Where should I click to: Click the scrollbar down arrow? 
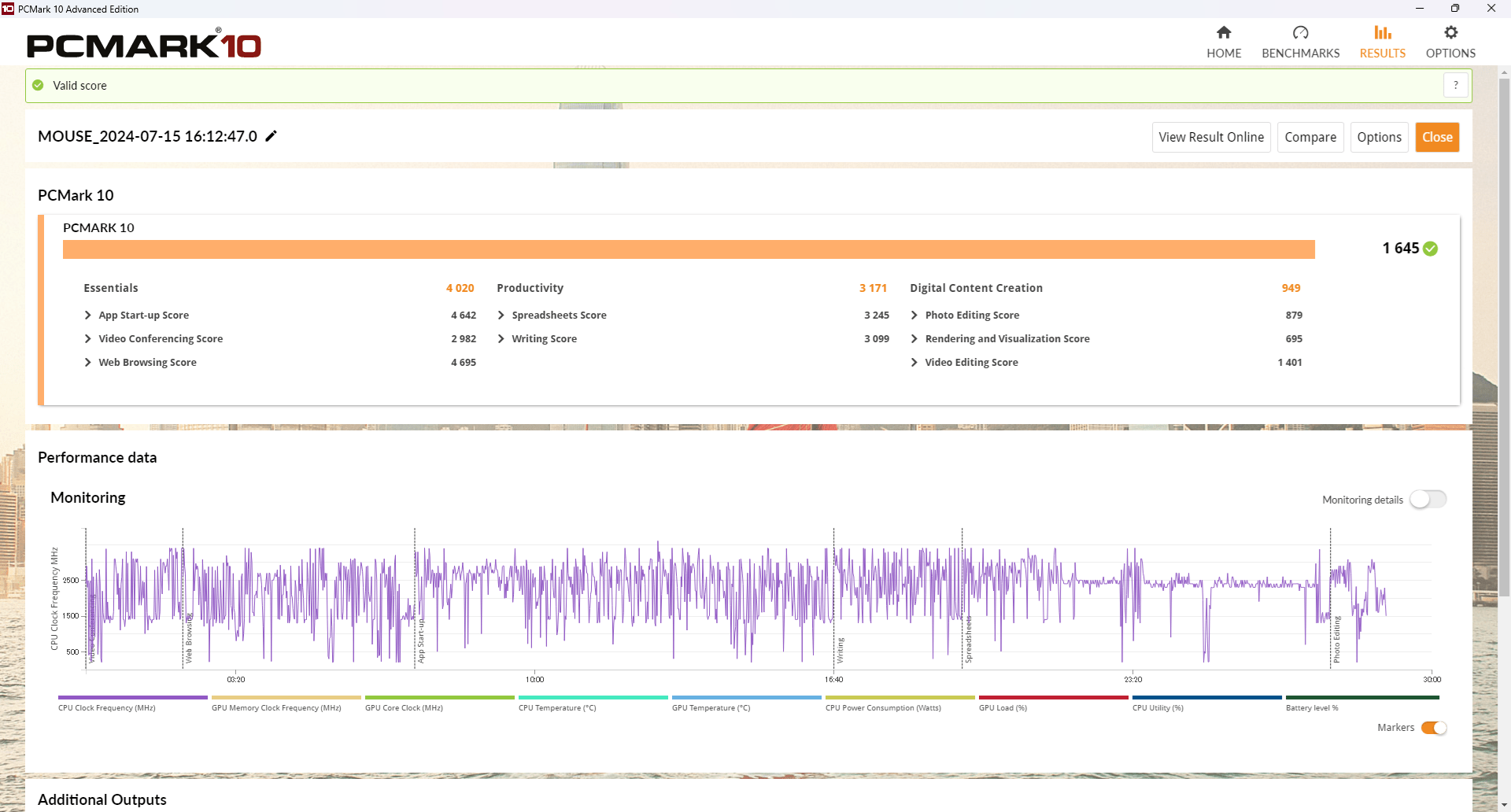(x=1504, y=805)
